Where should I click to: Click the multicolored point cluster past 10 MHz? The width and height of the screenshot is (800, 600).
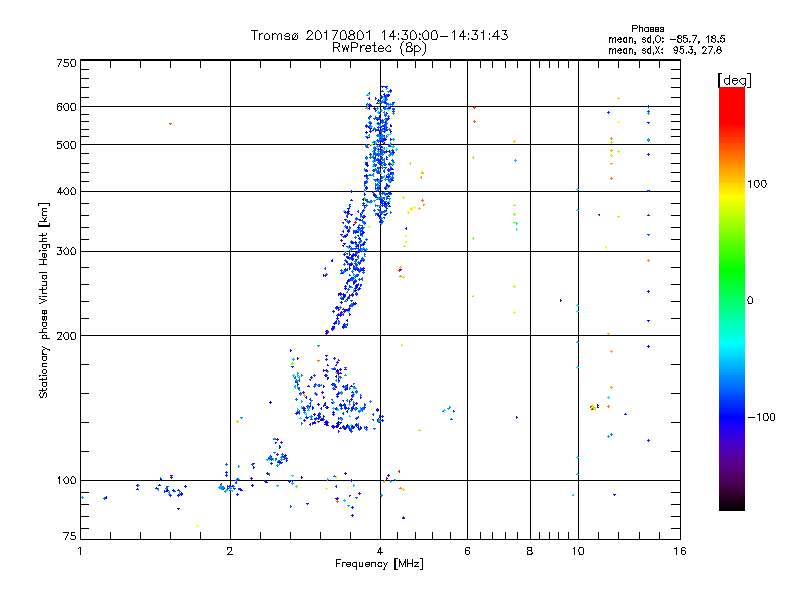593,407
